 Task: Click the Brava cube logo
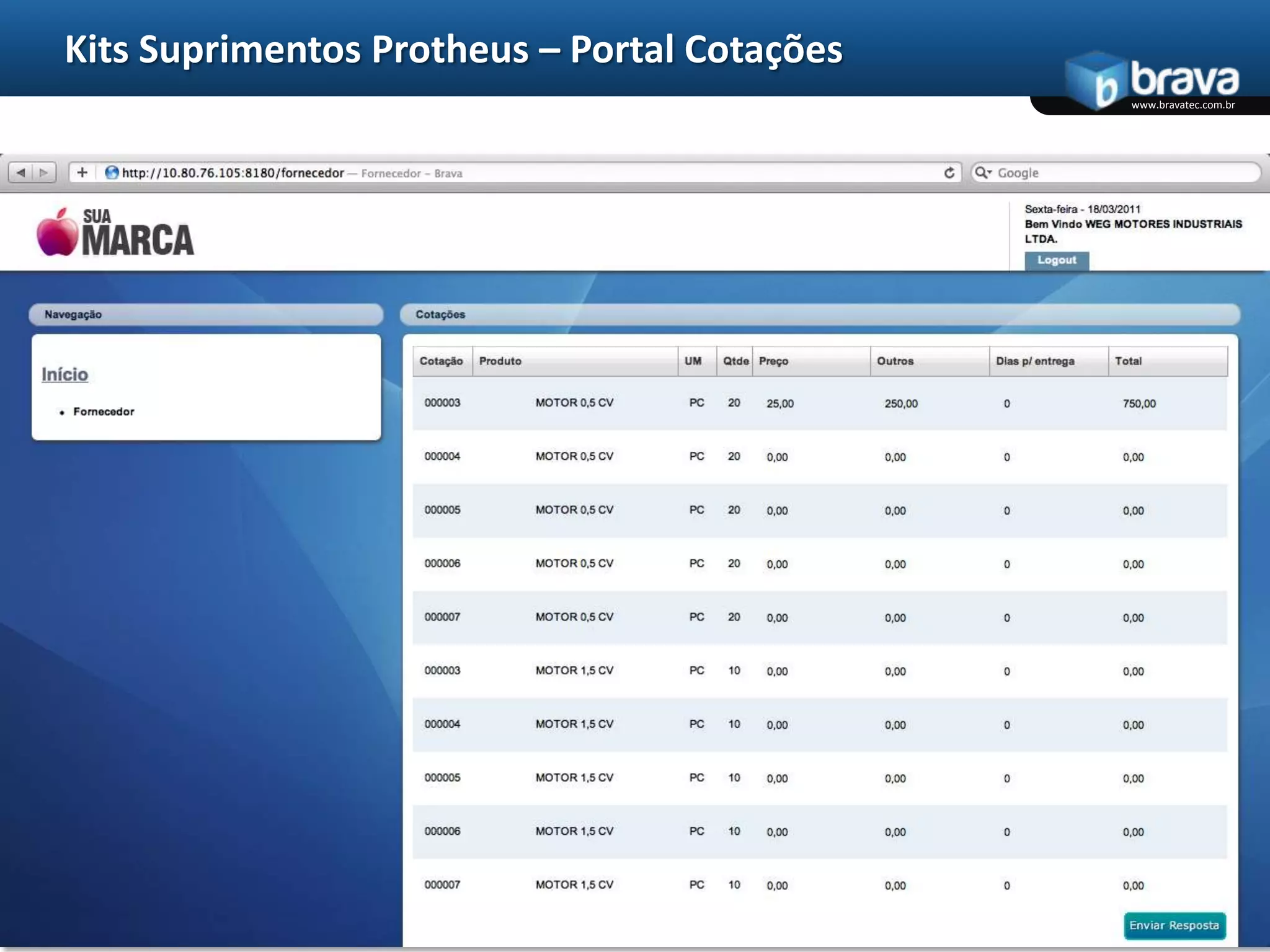1095,81
